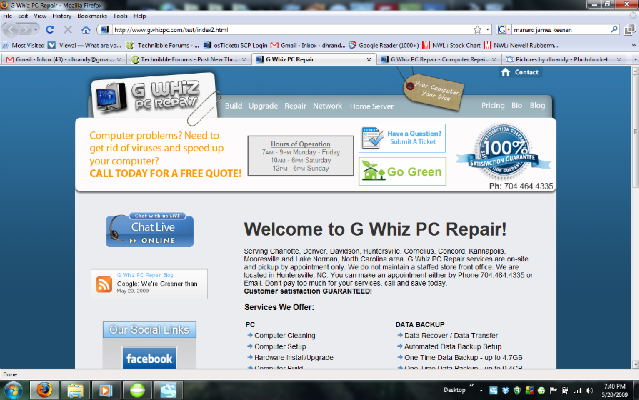Open the NWL Stock Chart bookmark
The image size is (639, 400).
click(452, 45)
